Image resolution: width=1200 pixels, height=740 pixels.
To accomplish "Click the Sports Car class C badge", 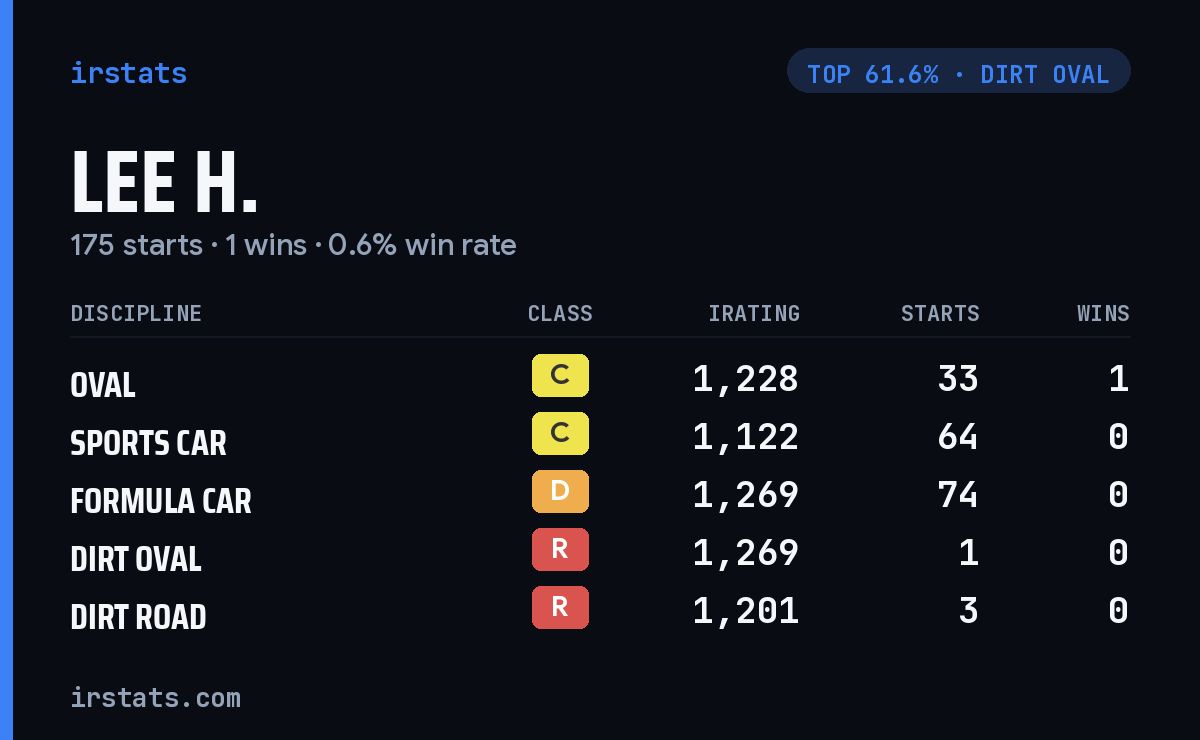I will 560,433.
